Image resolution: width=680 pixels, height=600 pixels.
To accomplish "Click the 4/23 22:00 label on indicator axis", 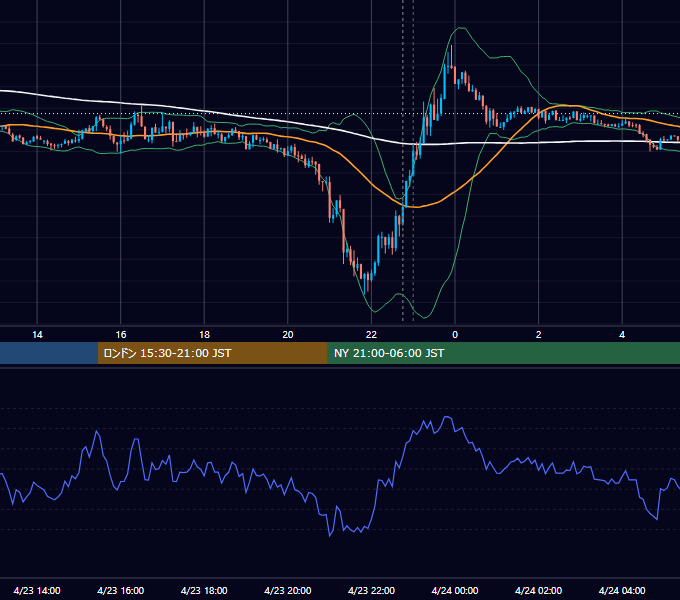I will point(371,590).
